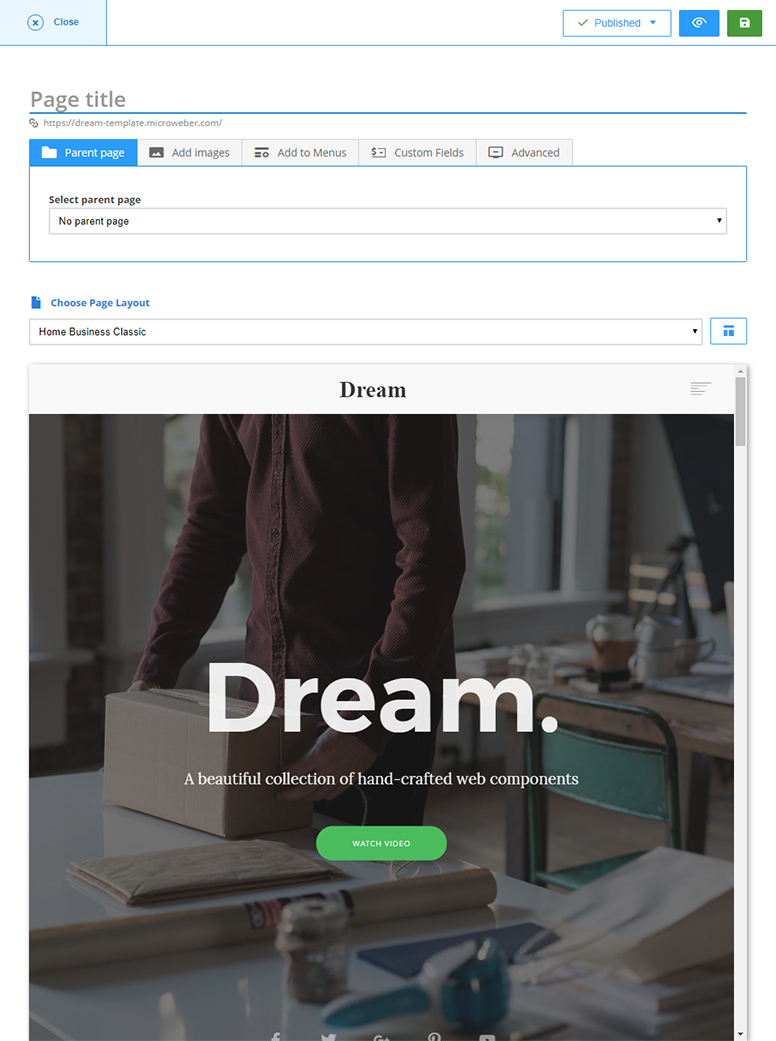The height and width of the screenshot is (1041, 776).
Task: Switch to the Add to Menus tab
Action: tap(300, 153)
